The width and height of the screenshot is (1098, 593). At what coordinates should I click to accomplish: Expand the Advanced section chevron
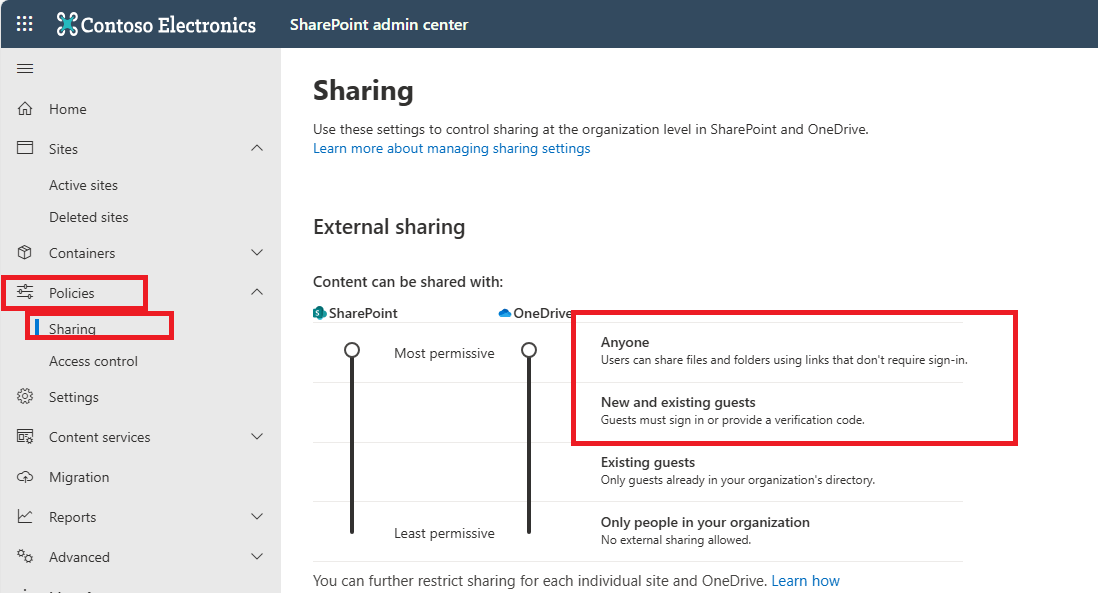coord(257,556)
